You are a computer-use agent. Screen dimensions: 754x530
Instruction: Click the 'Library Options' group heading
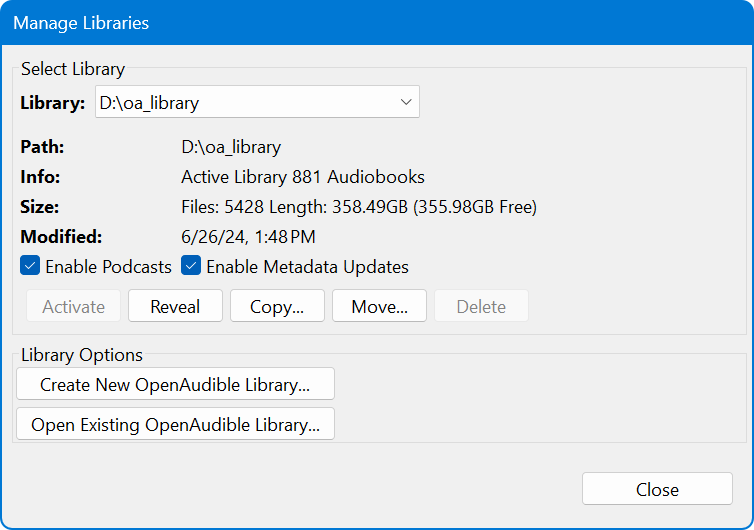82,355
